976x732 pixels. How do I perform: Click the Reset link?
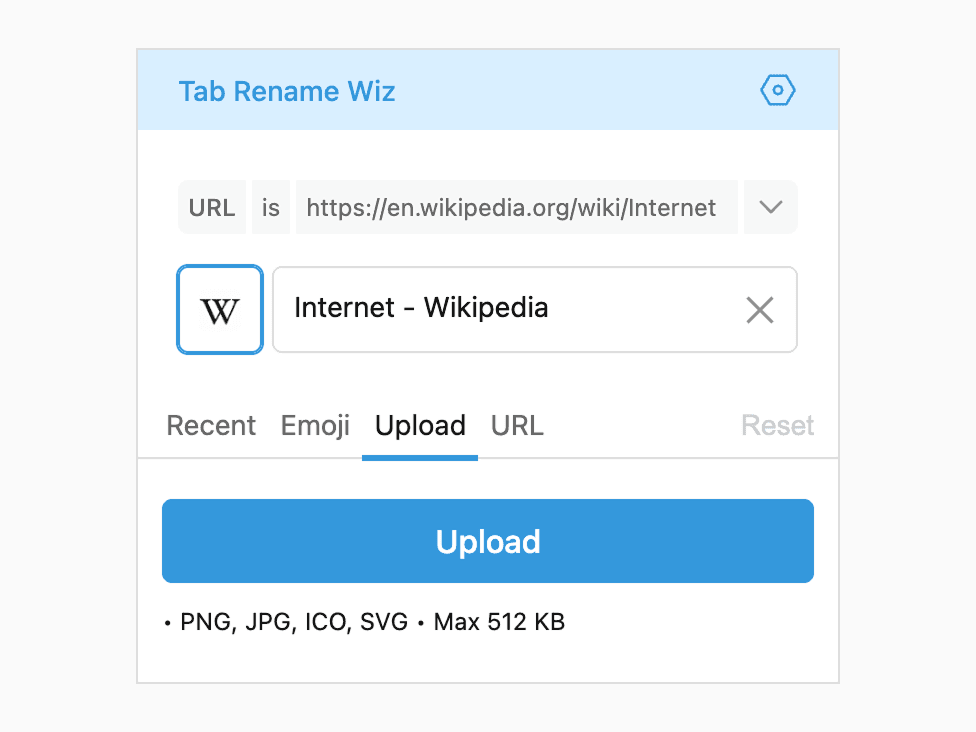click(x=777, y=426)
